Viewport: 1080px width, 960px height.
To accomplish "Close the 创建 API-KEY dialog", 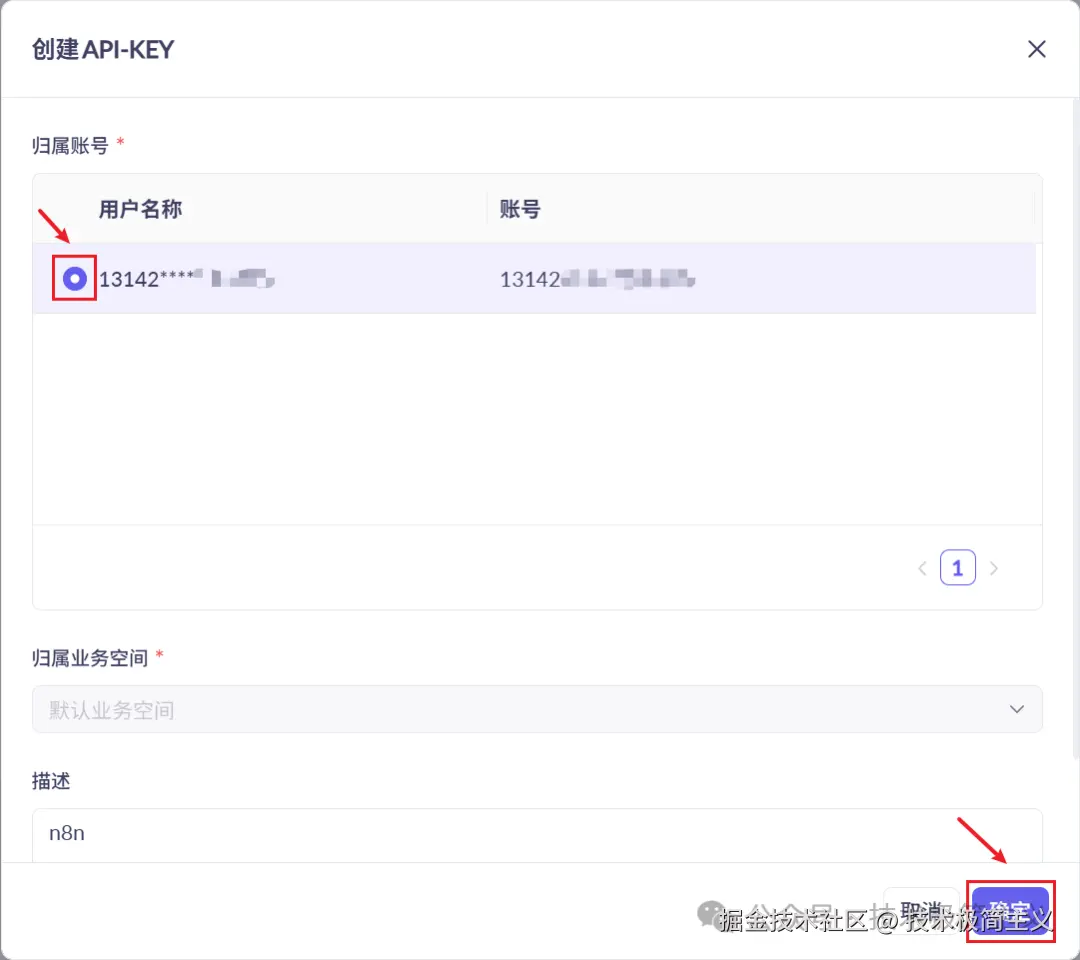I will pyautogui.click(x=1037, y=49).
